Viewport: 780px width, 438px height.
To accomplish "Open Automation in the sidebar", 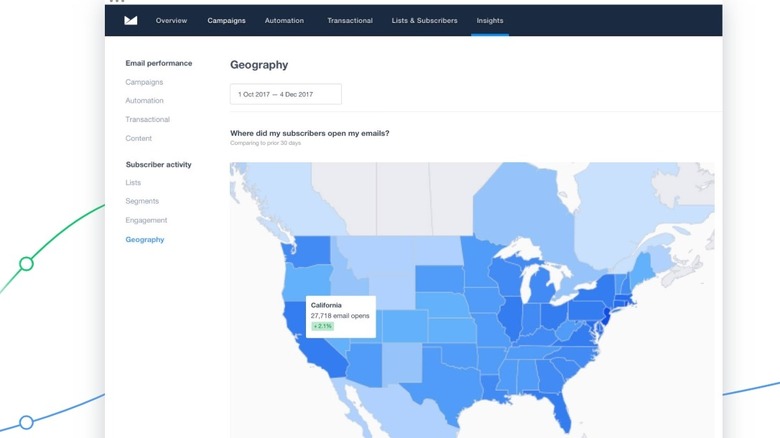I will pos(144,101).
